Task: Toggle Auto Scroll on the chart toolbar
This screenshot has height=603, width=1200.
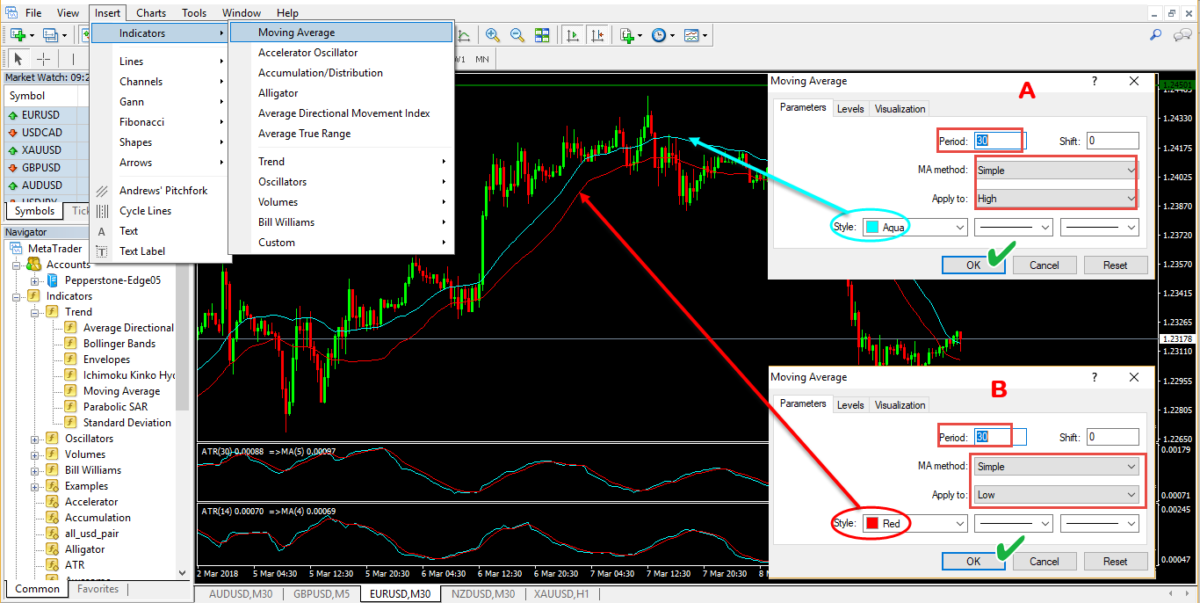Action: tap(570, 34)
